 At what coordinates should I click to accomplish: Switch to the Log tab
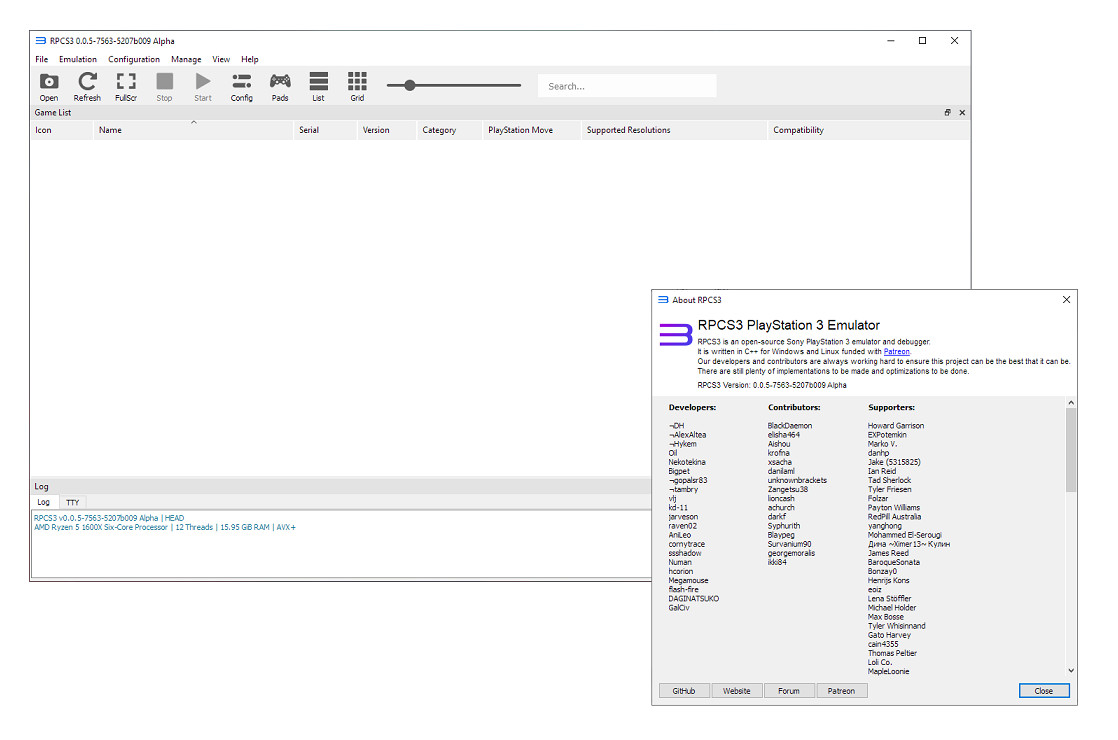(43, 503)
